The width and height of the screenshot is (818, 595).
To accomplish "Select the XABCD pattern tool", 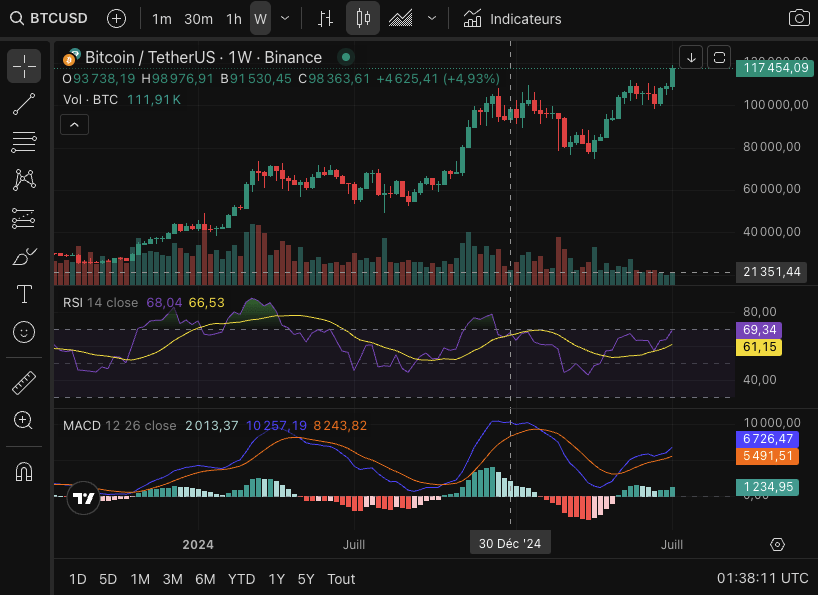I will (24, 180).
